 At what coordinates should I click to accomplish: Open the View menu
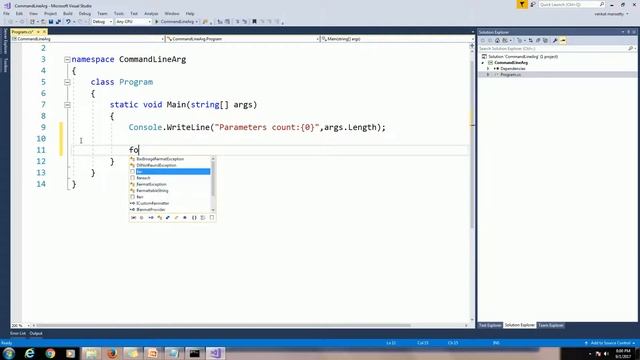(33, 13)
